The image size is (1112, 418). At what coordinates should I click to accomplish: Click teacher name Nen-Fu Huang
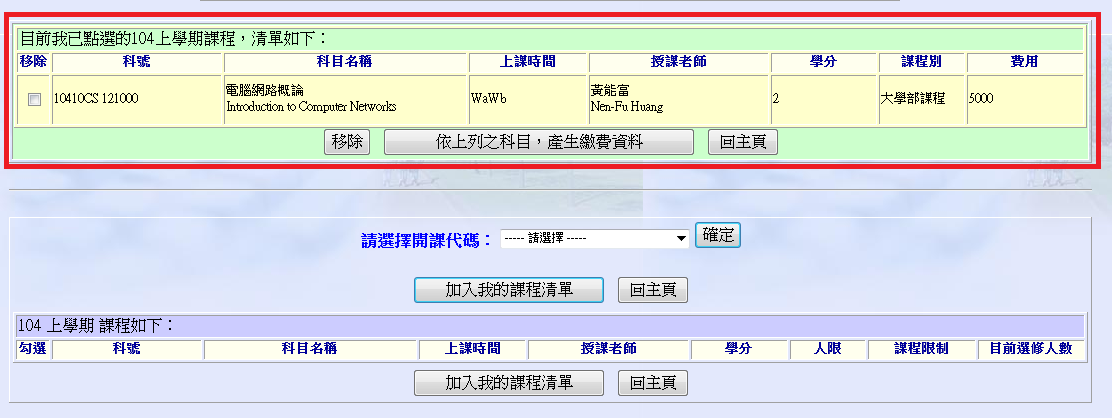point(627,106)
